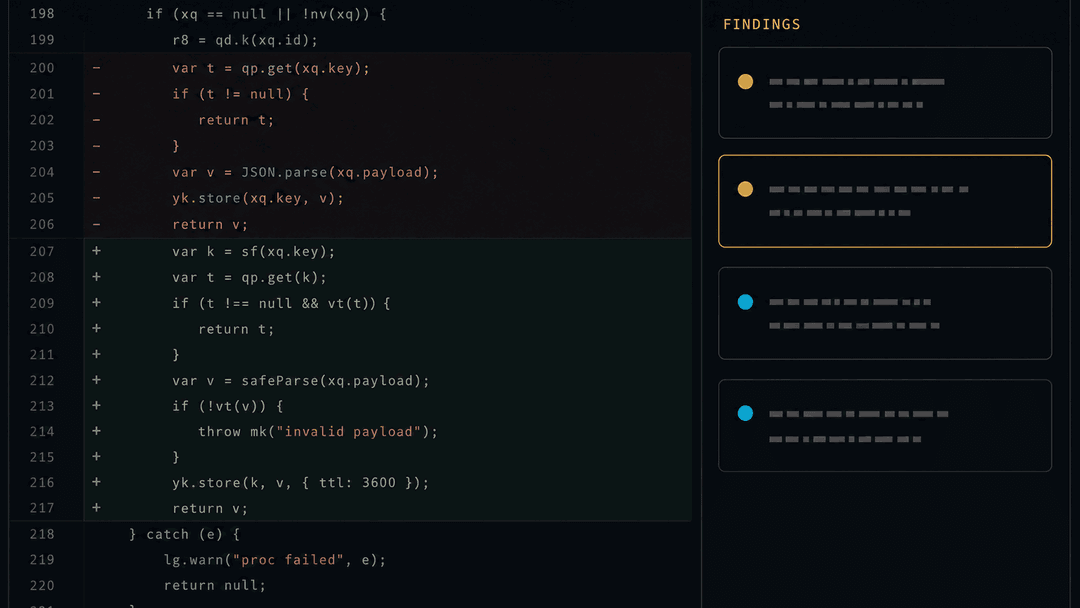Click yellow severity dot in highlighted finding
This screenshot has height=608, width=1080.
[x=745, y=189]
